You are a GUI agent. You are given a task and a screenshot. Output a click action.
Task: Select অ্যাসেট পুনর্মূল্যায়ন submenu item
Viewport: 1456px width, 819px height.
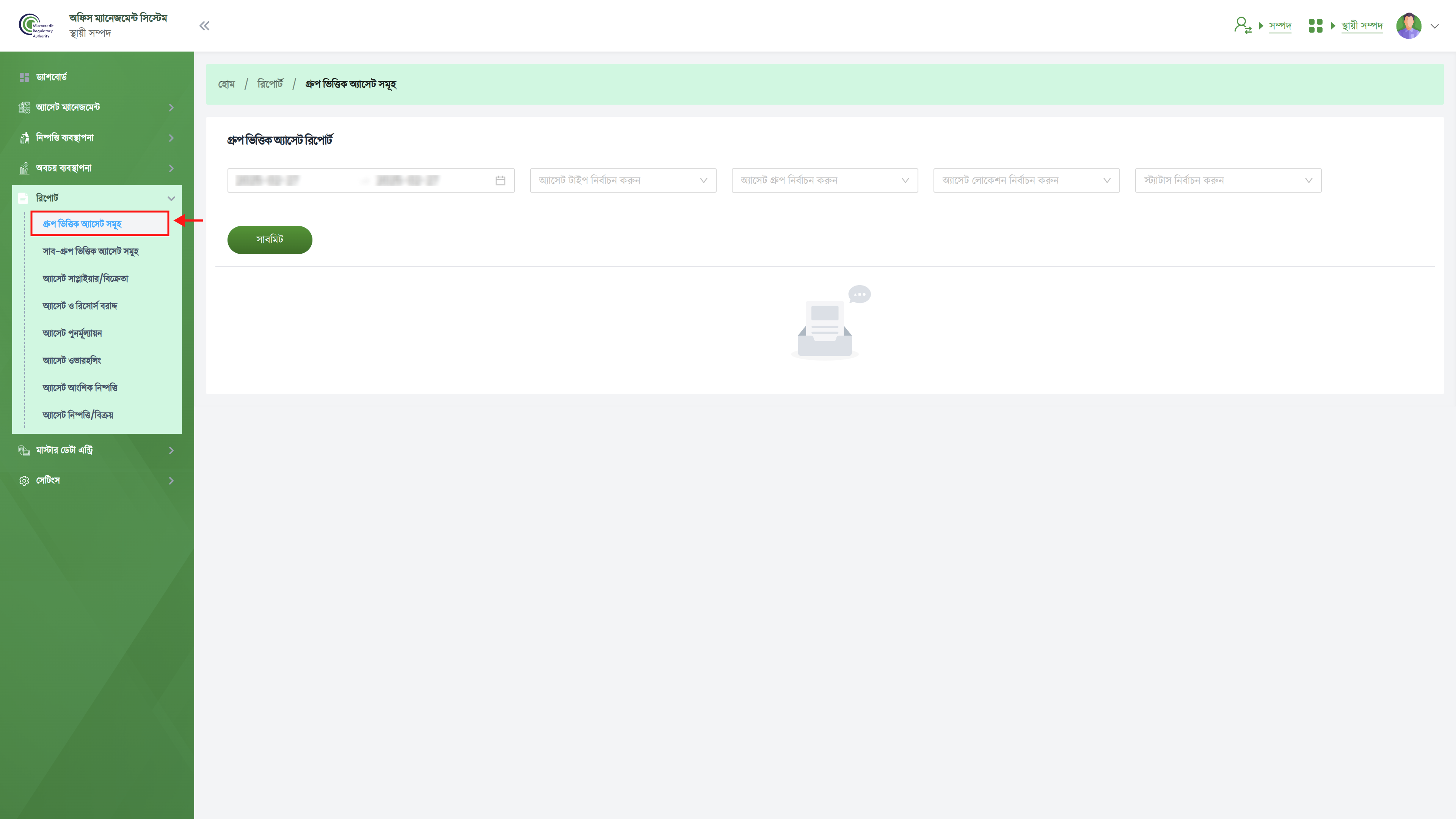click(72, 334)
